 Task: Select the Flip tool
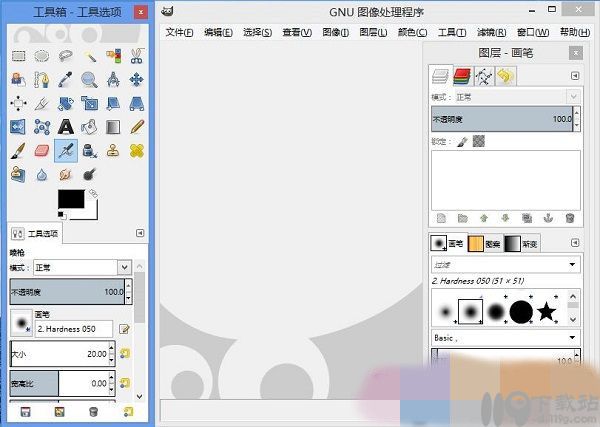(18, 127)
